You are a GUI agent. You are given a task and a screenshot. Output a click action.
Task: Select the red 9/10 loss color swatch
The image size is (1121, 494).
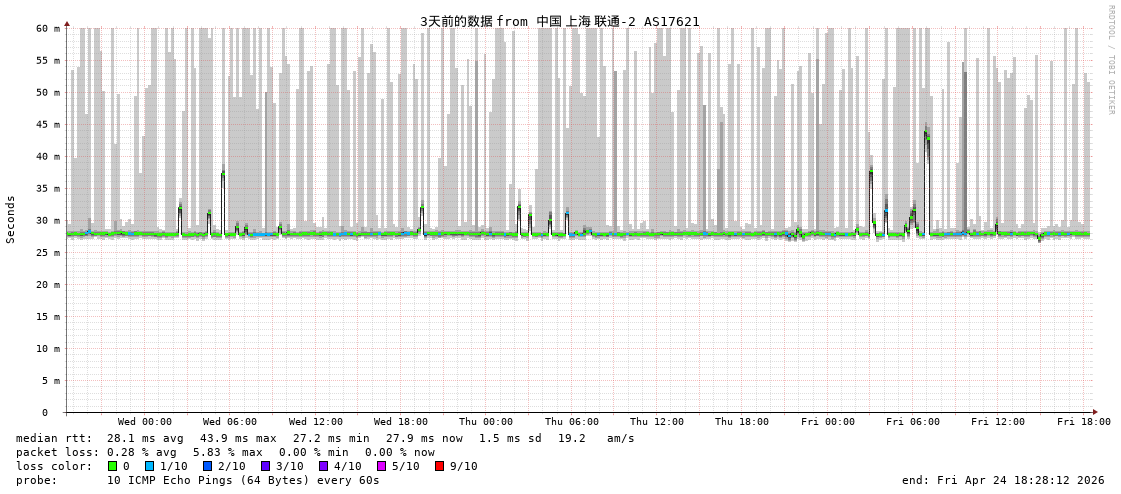440,466
